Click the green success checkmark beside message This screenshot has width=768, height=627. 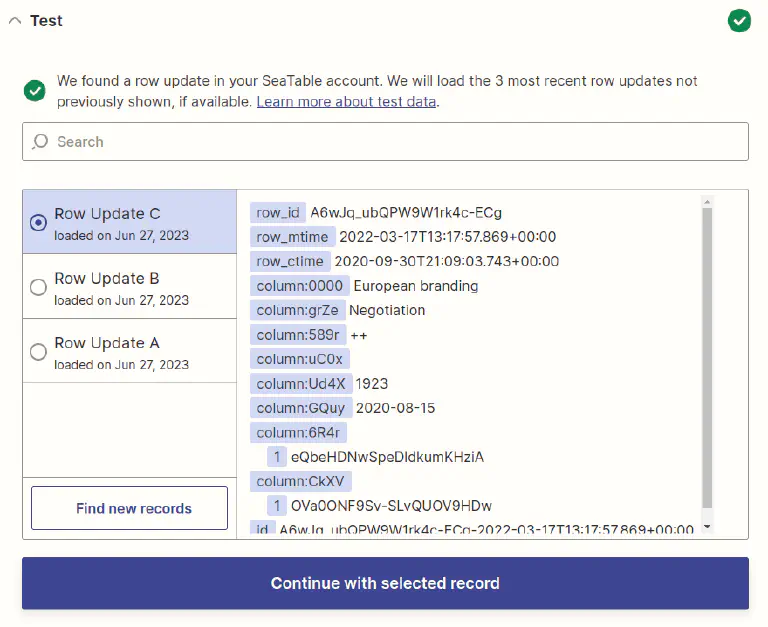(x=35, y=91)
